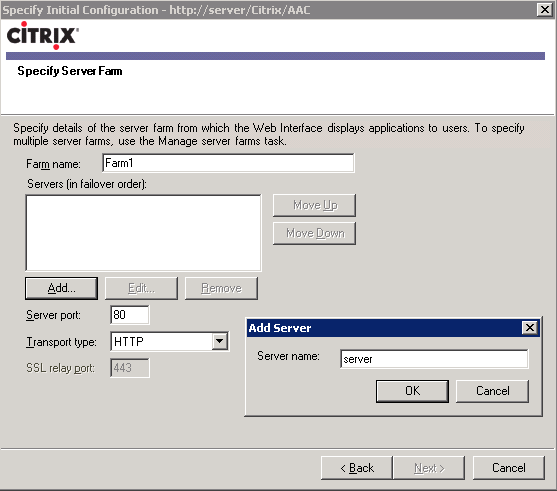Close the Specify Initial Configuration window
Viewport: 557px width, 491px height.
(545, 10)
